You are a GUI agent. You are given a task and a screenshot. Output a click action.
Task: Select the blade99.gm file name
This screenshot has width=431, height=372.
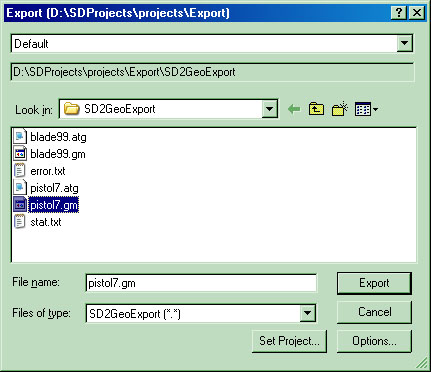pos(58,154)
